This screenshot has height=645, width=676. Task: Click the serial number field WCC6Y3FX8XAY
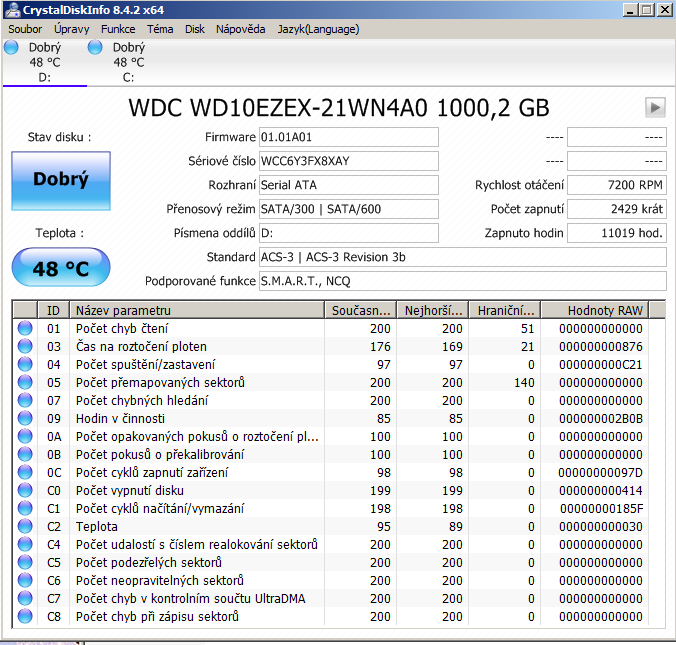point(347,161)
